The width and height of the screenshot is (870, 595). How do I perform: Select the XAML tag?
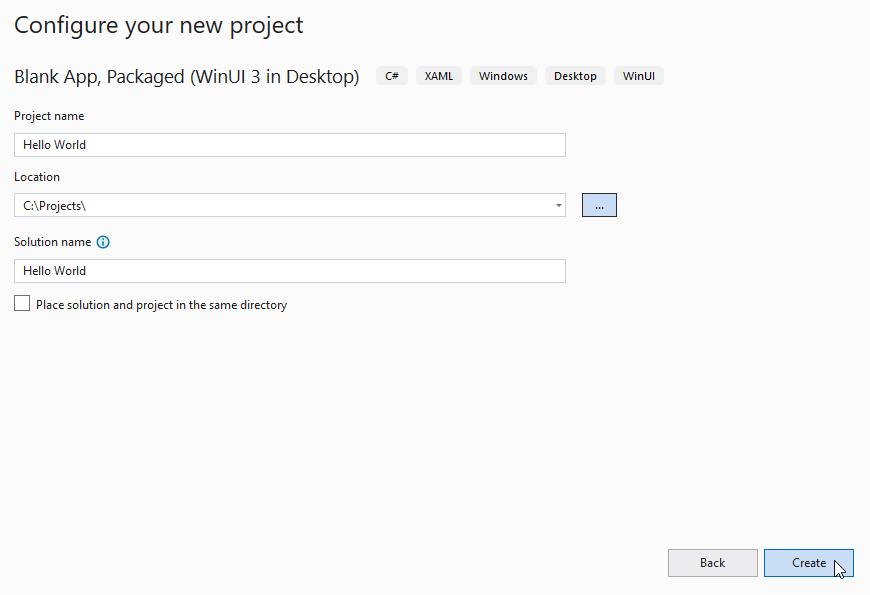click(438, 75)
